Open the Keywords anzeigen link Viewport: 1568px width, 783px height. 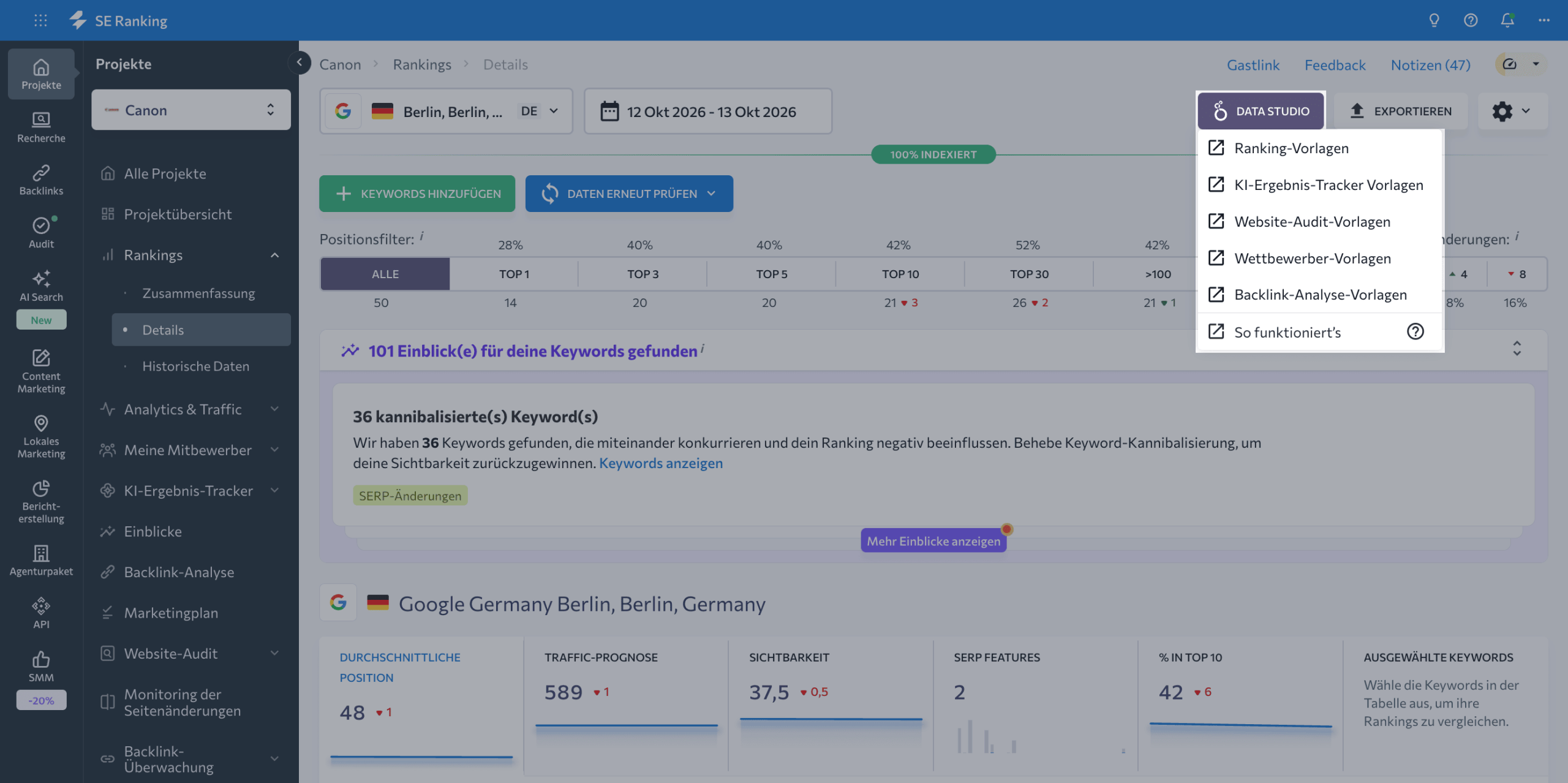(661, 463)
